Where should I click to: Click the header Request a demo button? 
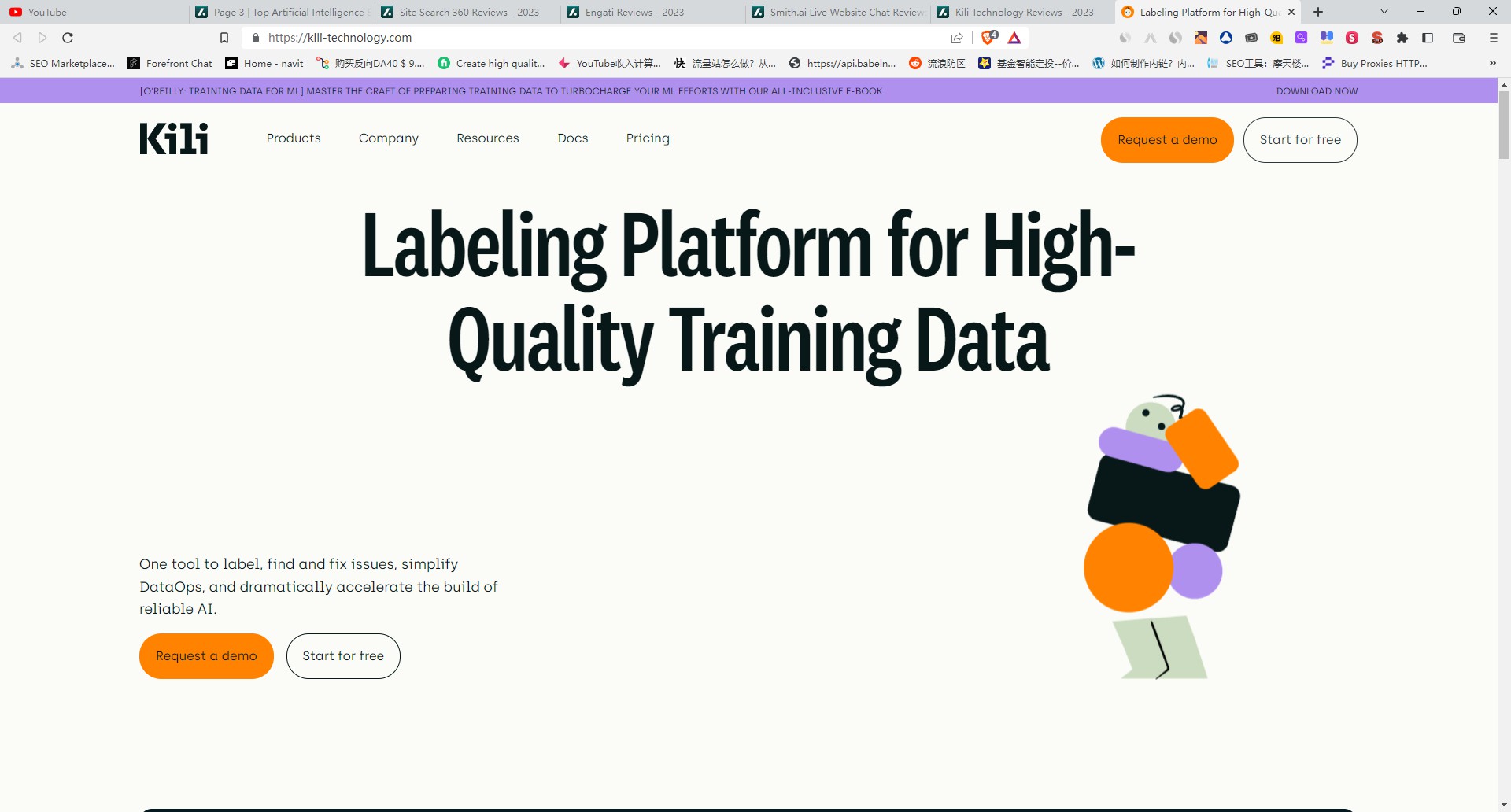tap(1167, 140)
